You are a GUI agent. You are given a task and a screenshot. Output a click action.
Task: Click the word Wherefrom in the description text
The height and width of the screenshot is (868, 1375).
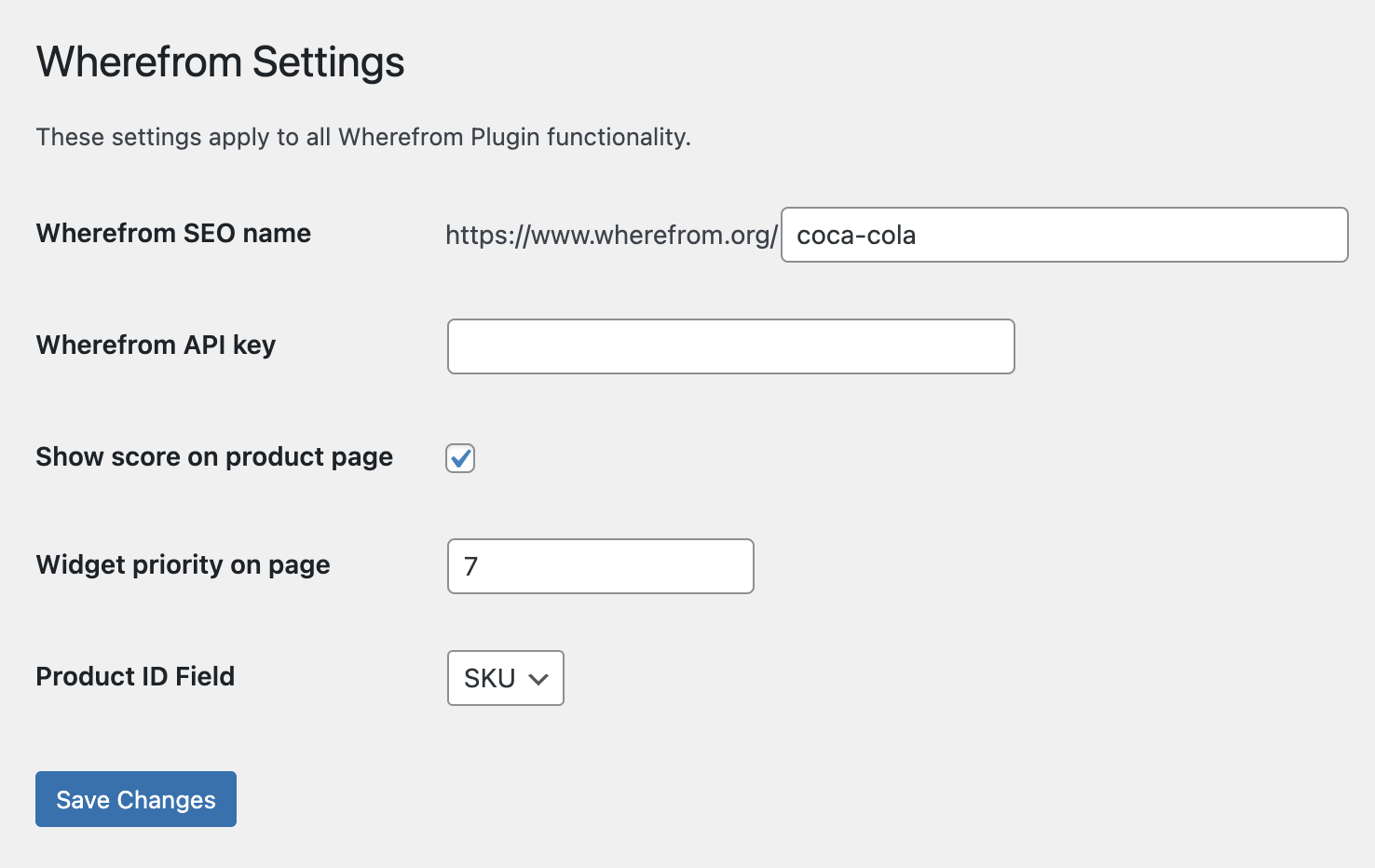click(x=401, y=137)
